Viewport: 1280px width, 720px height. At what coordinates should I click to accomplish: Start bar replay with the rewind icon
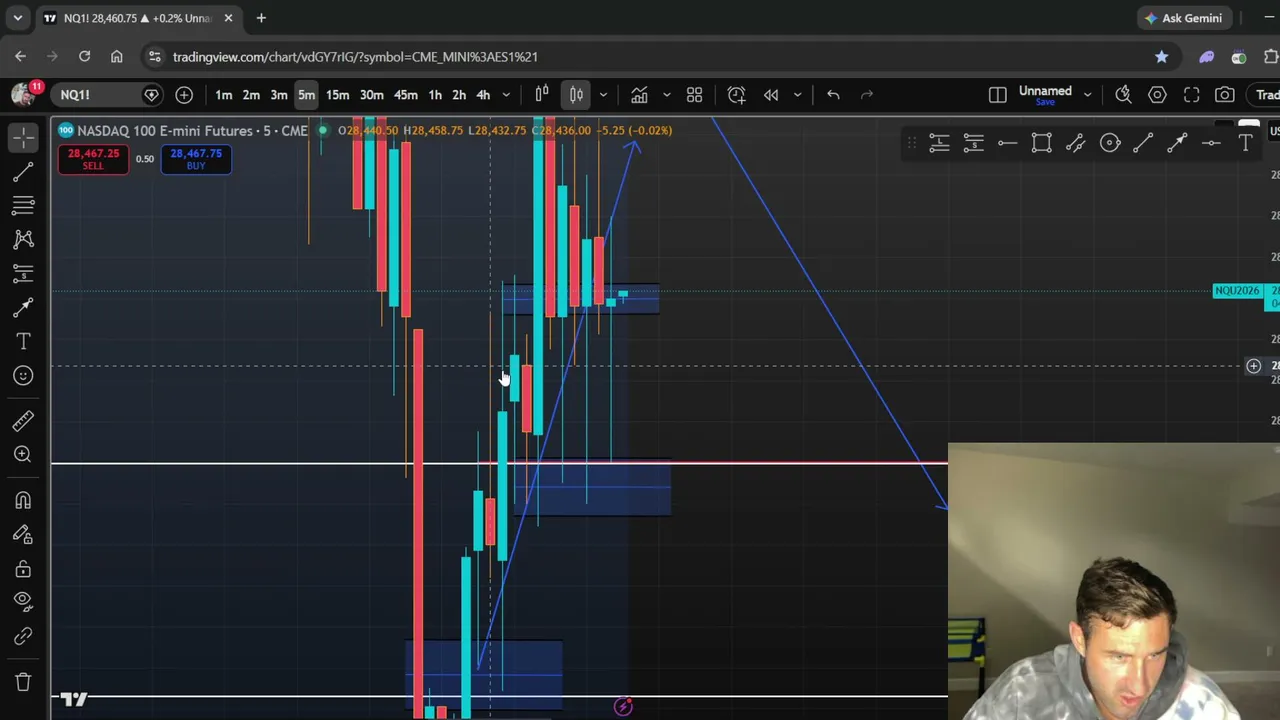click(x=771, y=95)
